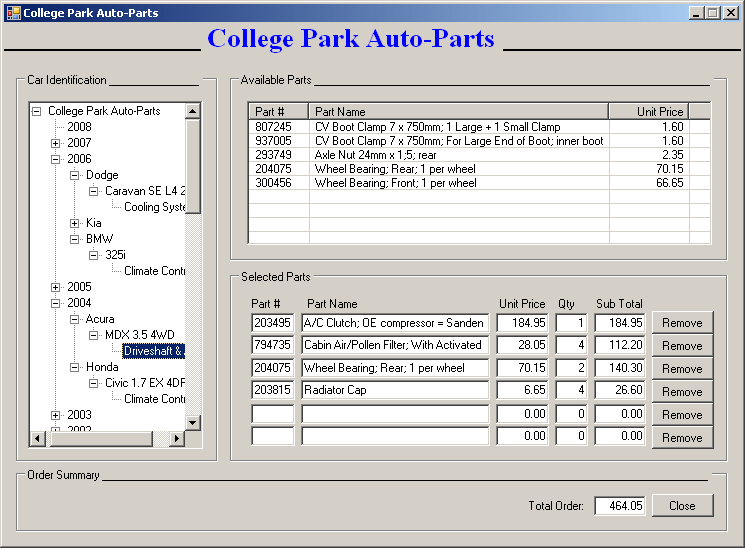
Task: Collapse the Acura make node
Action: tap(75, 319)
